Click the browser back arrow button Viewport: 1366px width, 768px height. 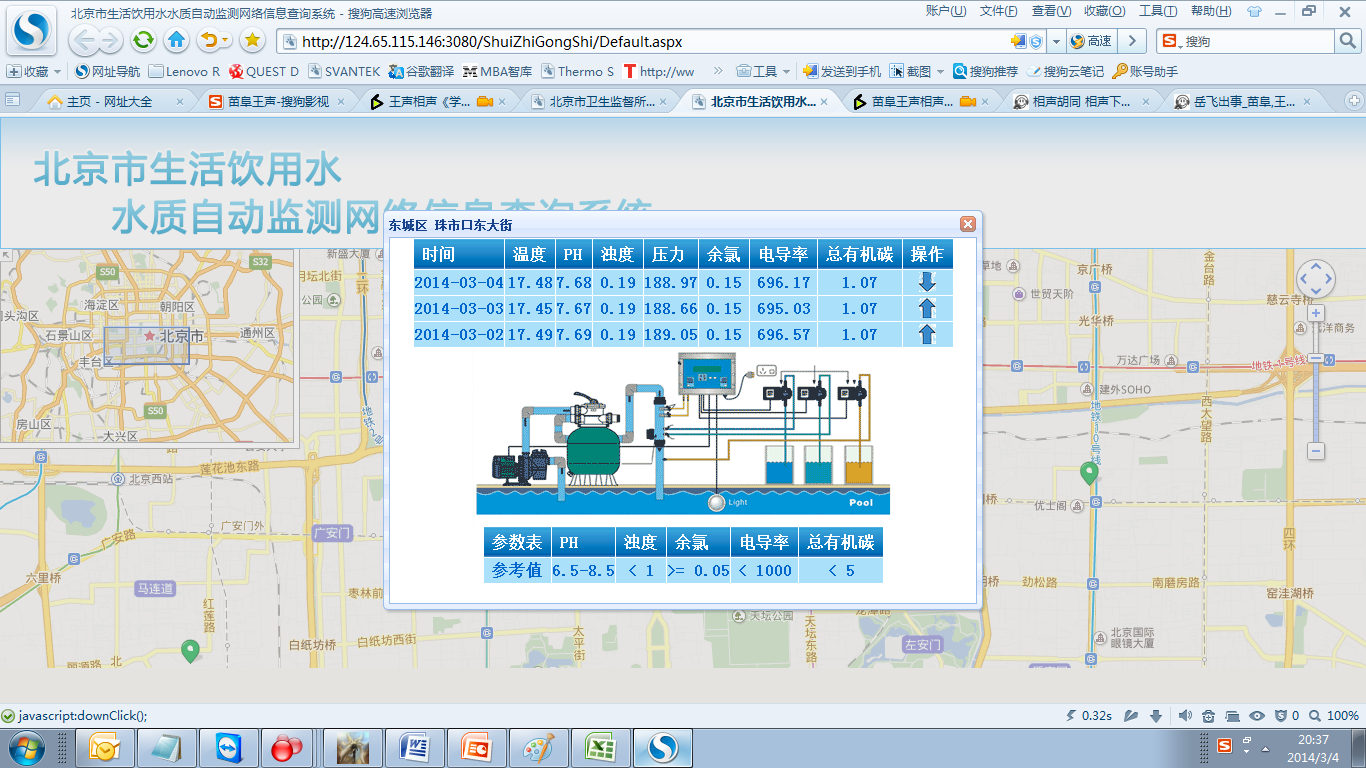pos(84,40)
